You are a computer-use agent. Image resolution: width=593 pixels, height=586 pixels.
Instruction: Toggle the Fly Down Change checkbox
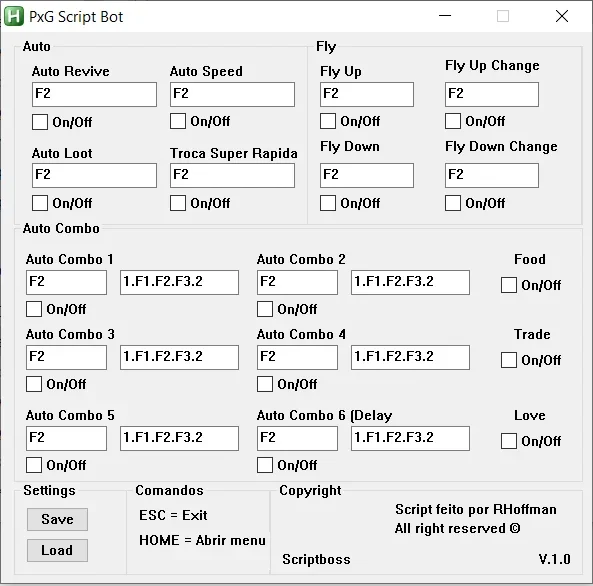[453, 203]
